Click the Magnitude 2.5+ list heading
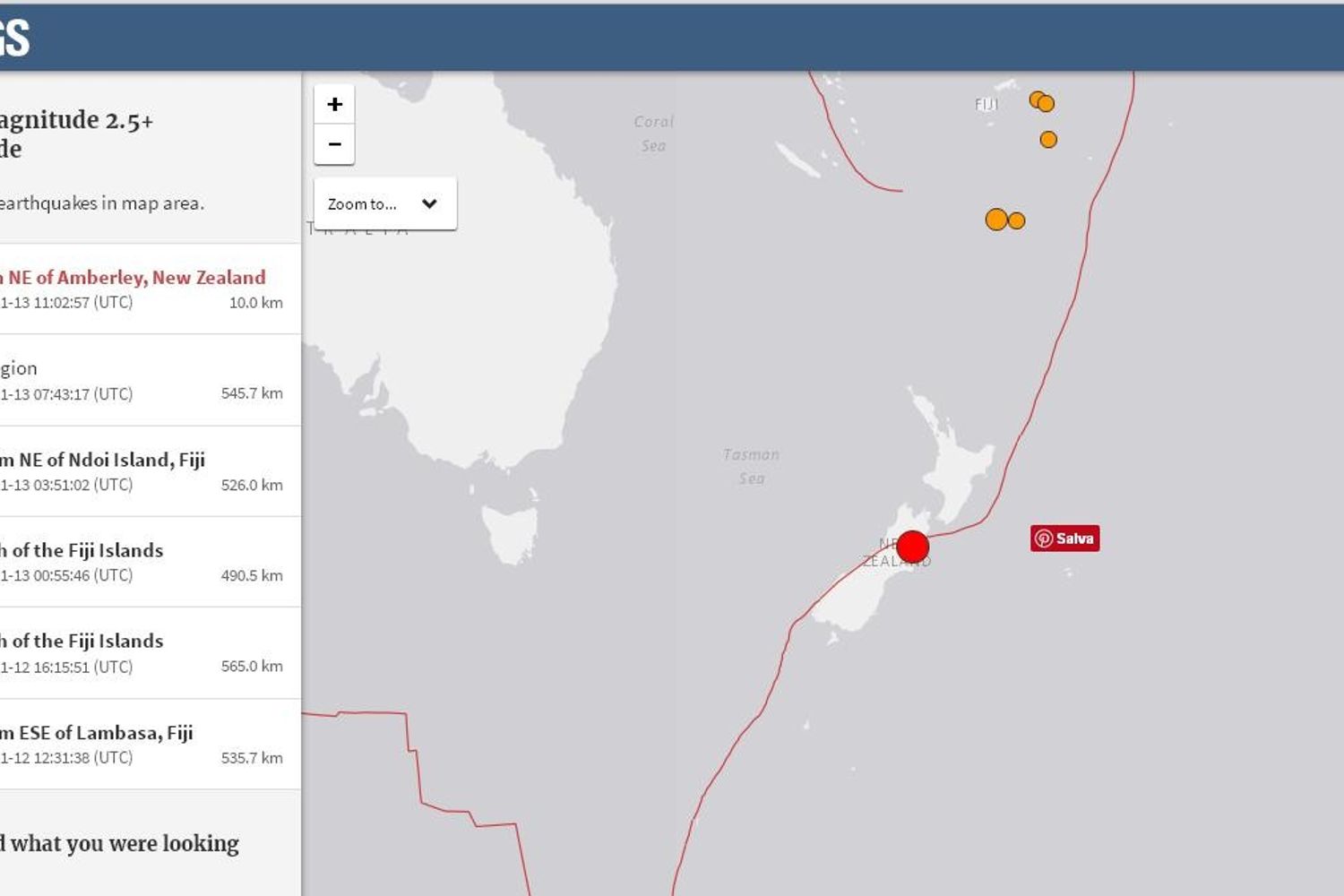This screenshot has height=896, width=1344. click(x=76, y=121)
